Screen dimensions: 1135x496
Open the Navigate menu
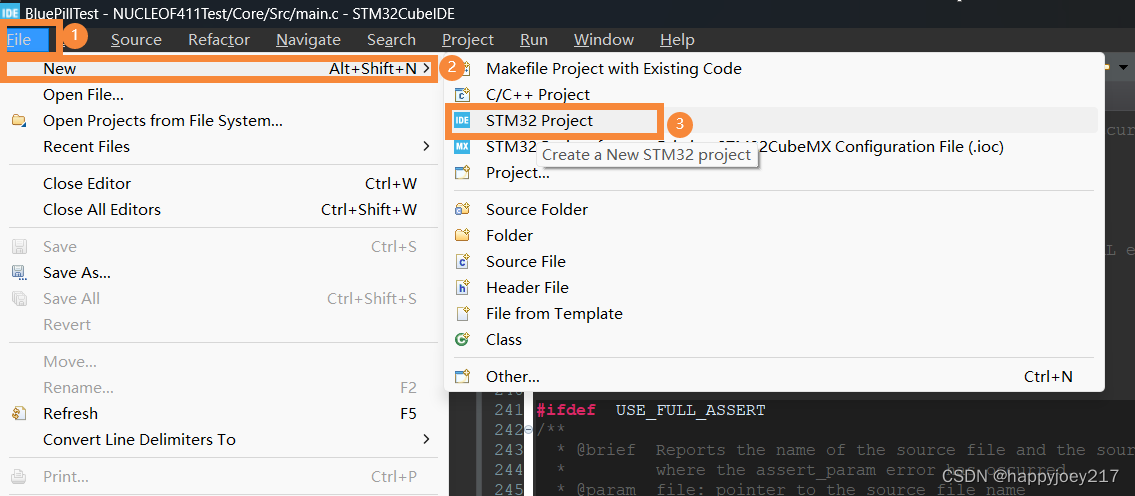tap(308, 40)
